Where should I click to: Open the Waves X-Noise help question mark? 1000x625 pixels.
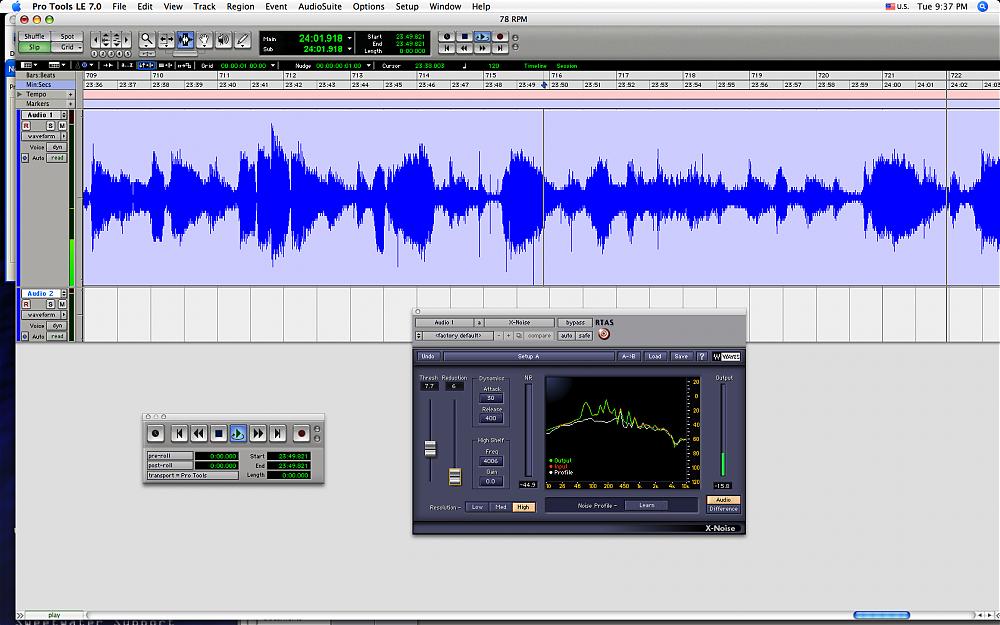702,357
